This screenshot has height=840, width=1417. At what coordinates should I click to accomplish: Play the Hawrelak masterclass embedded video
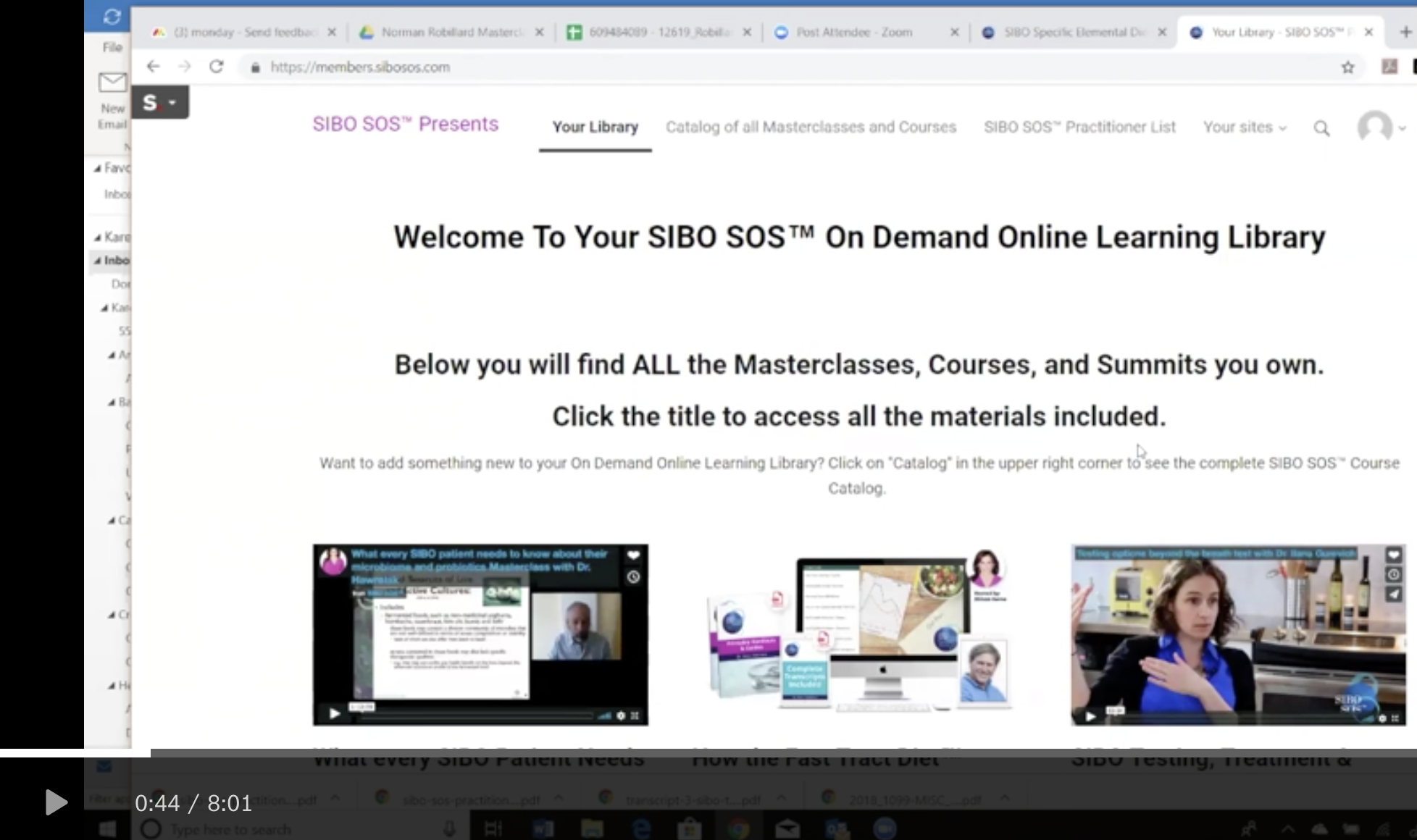coord(335,714)
